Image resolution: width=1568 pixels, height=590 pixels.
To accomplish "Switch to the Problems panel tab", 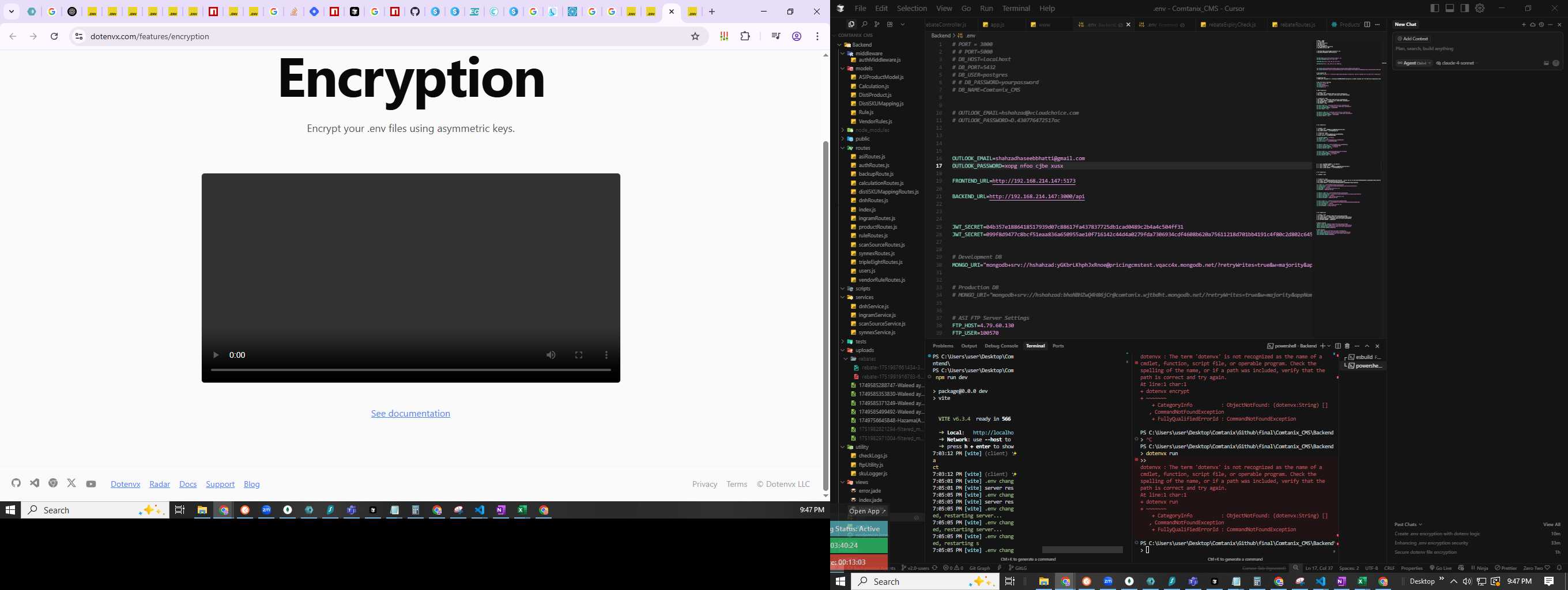I will [943, 346].
